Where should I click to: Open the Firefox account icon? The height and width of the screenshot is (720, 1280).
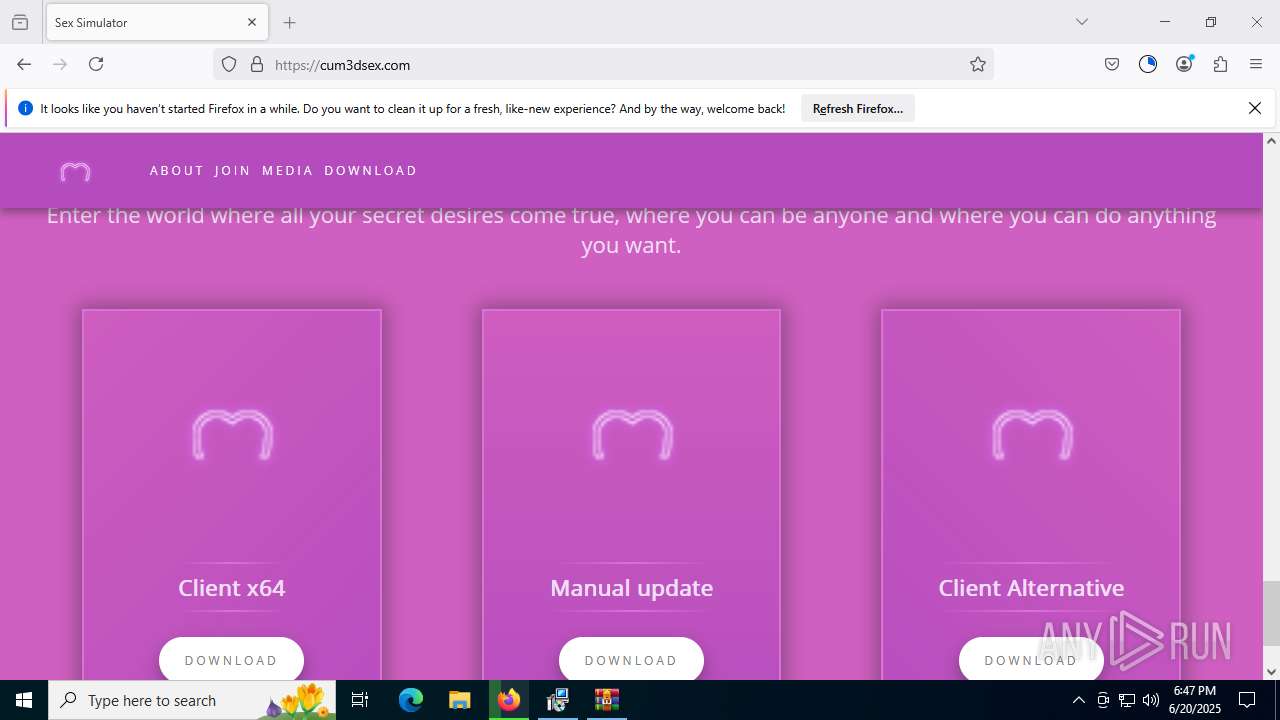[1184, 64]
